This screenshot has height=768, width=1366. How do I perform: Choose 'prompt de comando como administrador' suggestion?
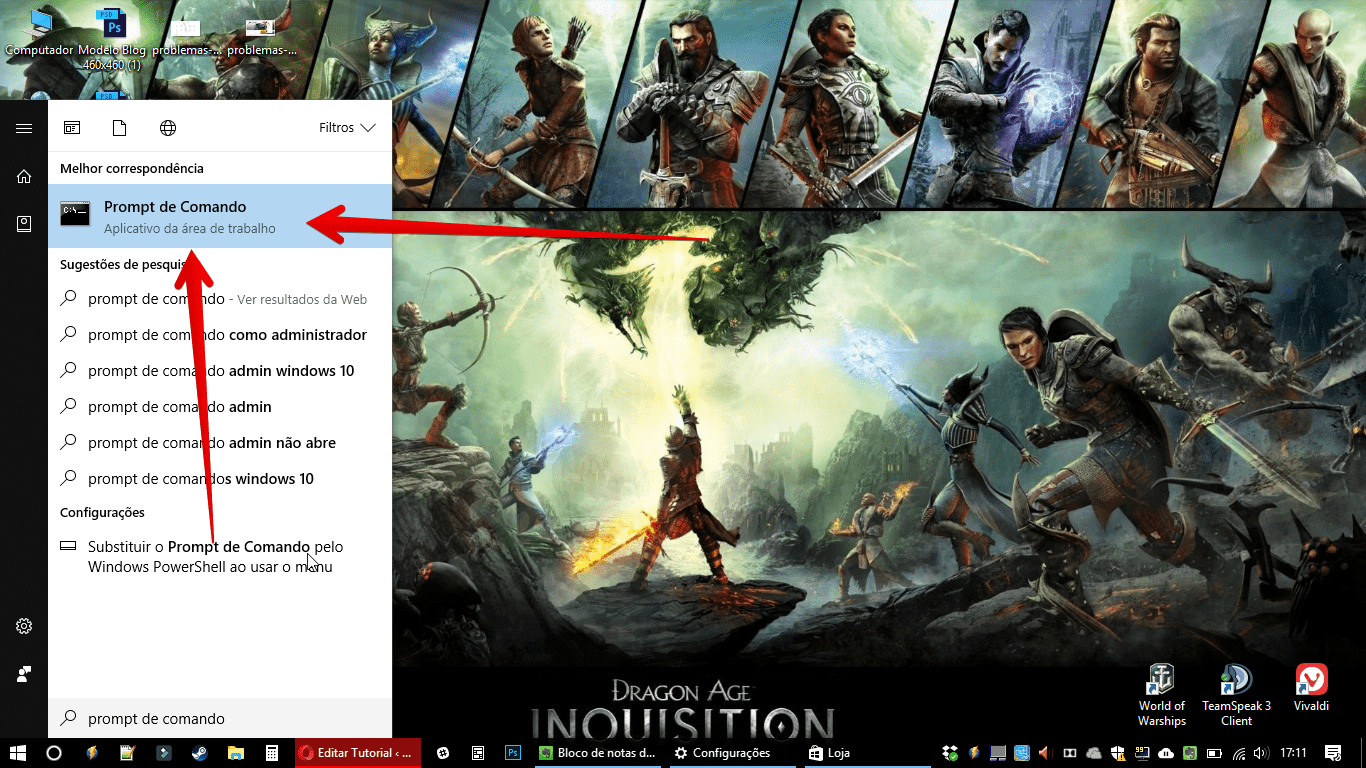click(220, 335)
